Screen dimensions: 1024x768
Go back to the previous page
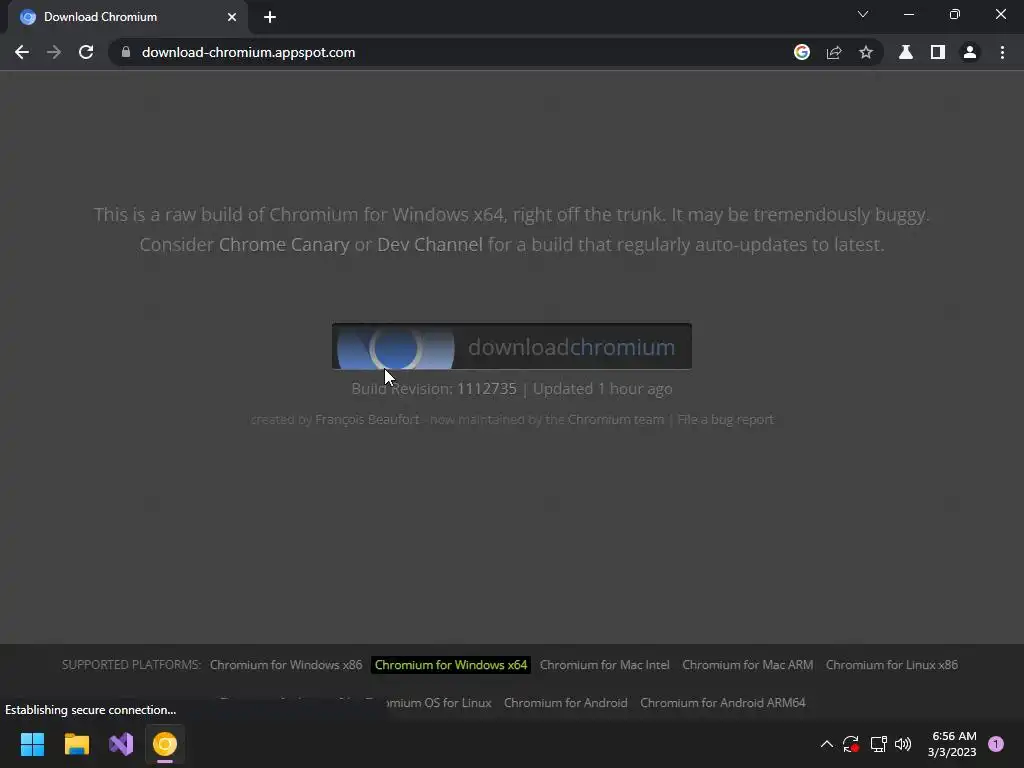(x=22, y=52)
